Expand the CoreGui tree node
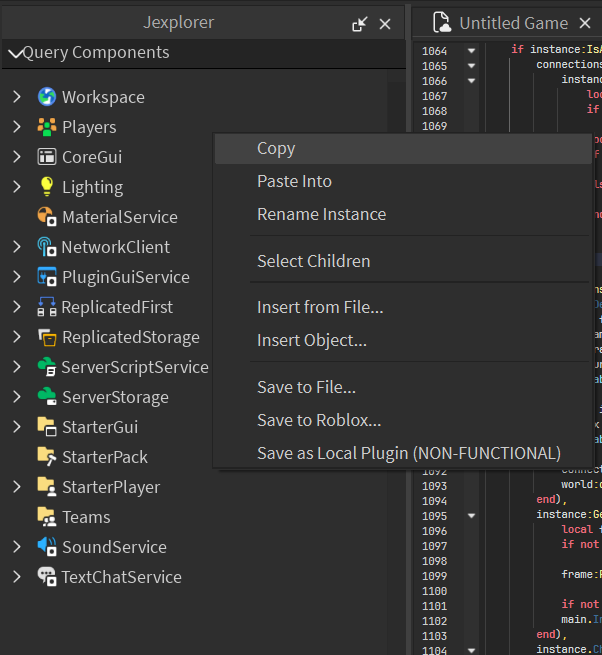602x655 pixels. point(17,157)
